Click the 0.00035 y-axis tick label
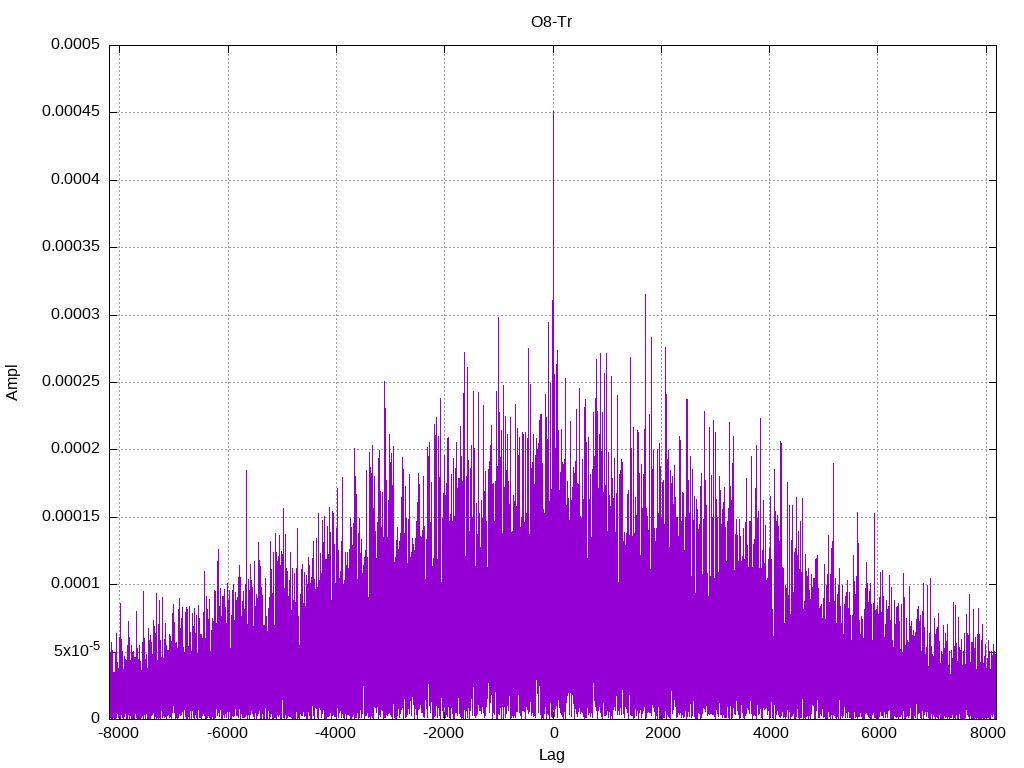The width and height of the screenshot is (1024, 768). pyautogui.click(x=71, y=246)
